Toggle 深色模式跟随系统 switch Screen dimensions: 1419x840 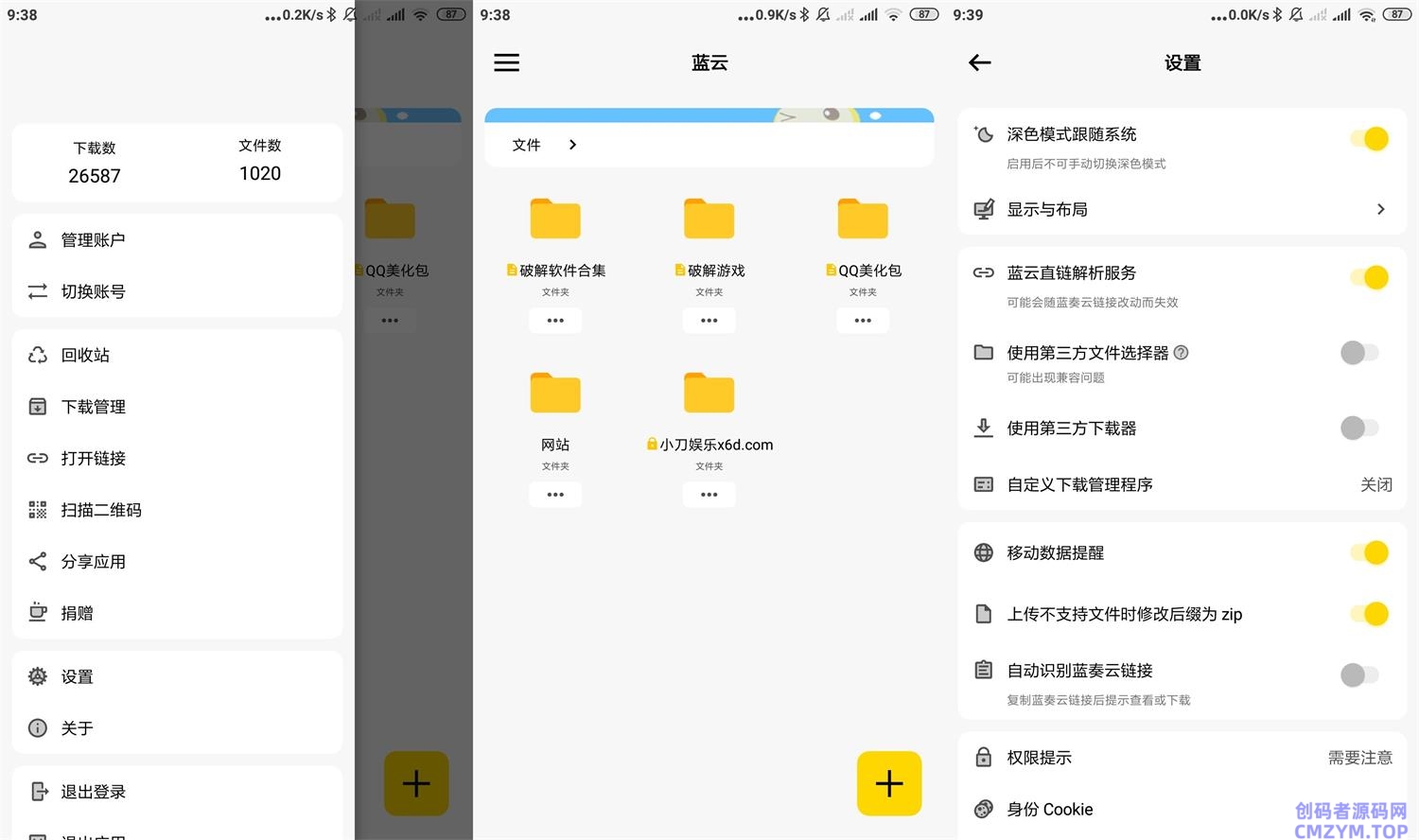1368,139
